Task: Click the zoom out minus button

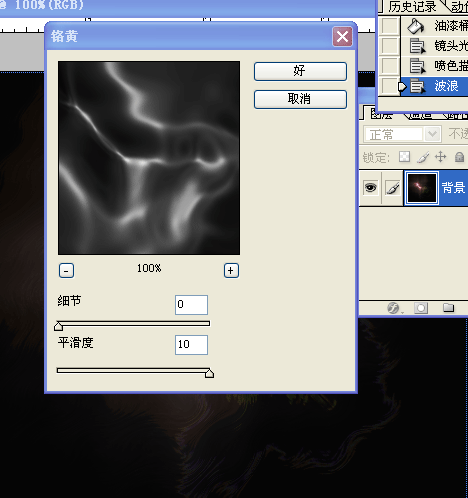Action: [66, 270]
